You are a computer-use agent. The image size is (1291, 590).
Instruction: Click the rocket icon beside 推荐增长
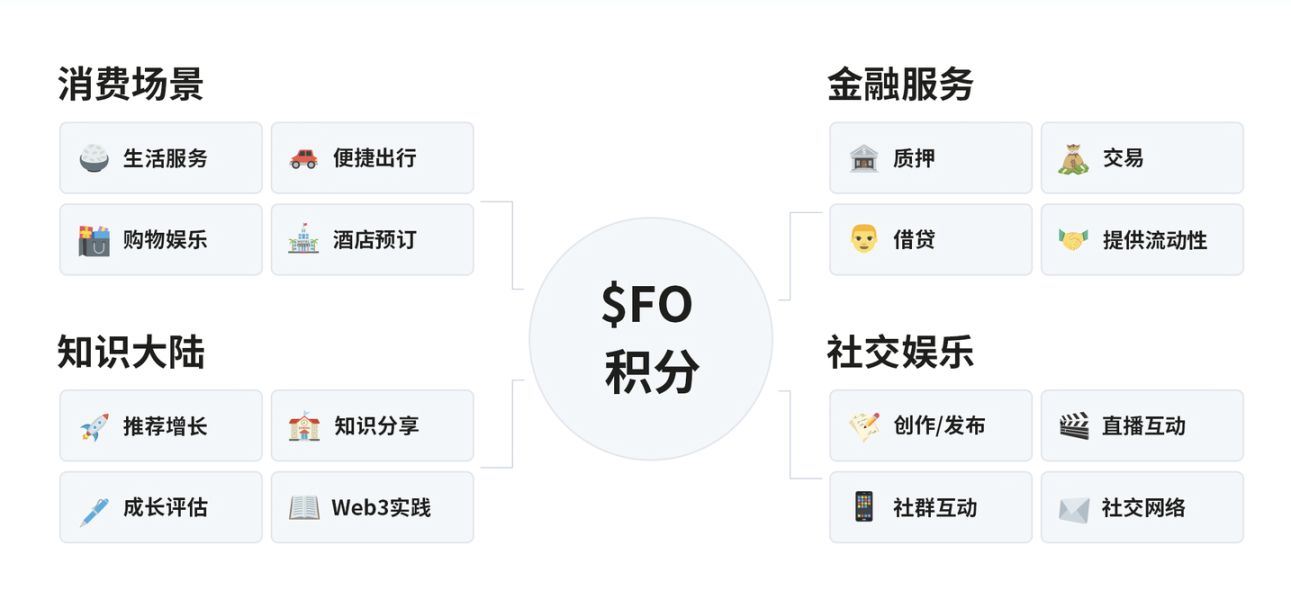tap(94, 426)
